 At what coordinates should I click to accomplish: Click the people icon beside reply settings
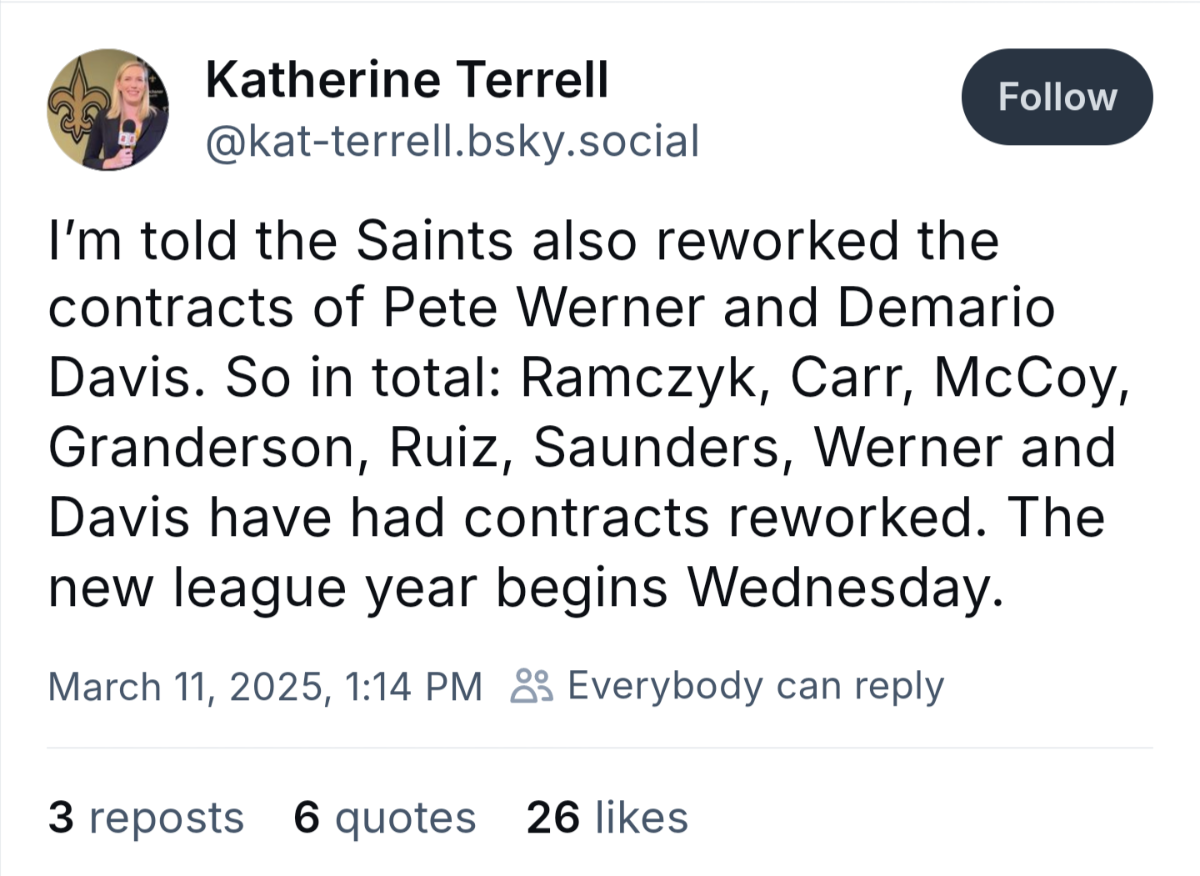coord(530,687)
